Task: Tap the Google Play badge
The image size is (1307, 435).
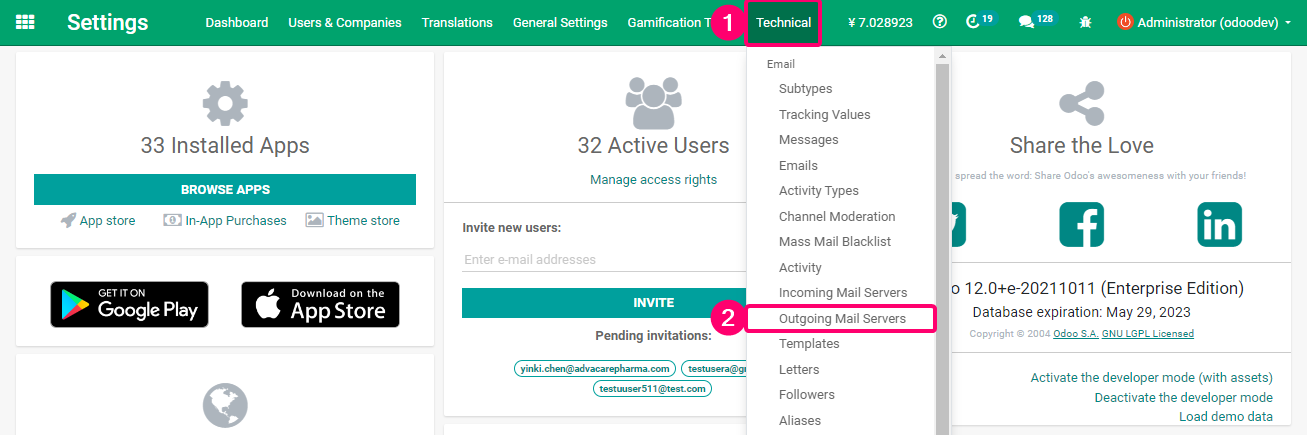Action: pos(130,304)
